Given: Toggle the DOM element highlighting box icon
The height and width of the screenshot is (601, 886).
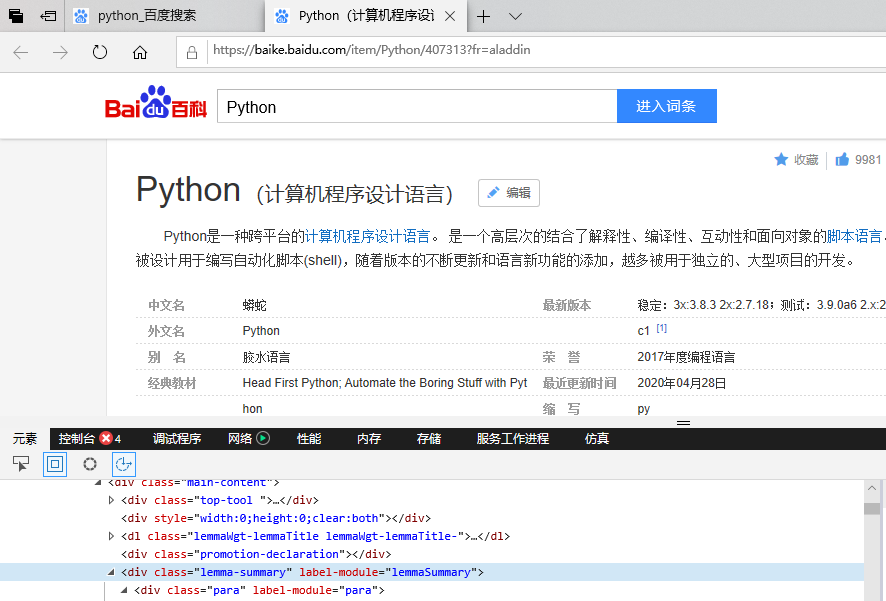Looking at the screenshot, I should pyautogui.click(x=55, y=464).
